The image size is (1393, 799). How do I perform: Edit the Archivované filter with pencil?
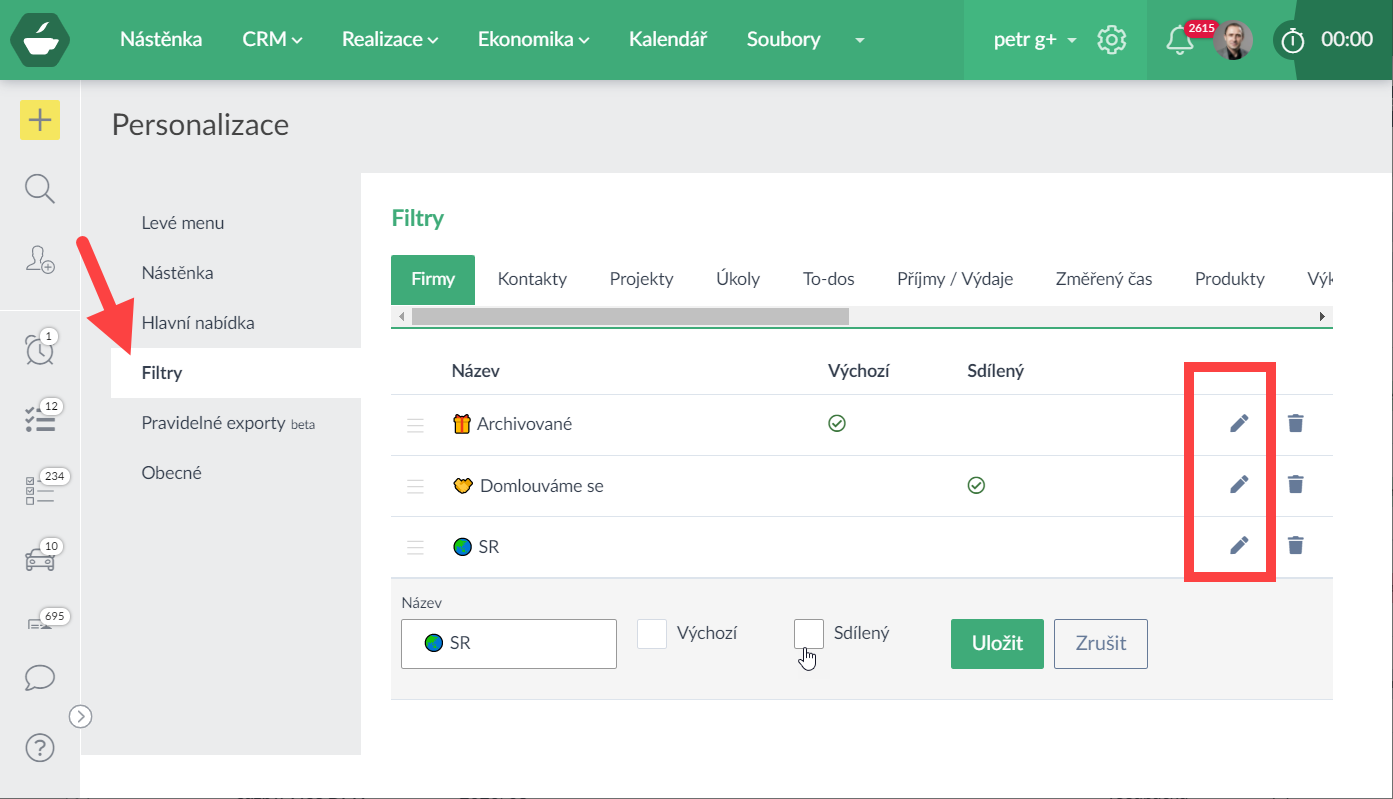coord(1239,423)
